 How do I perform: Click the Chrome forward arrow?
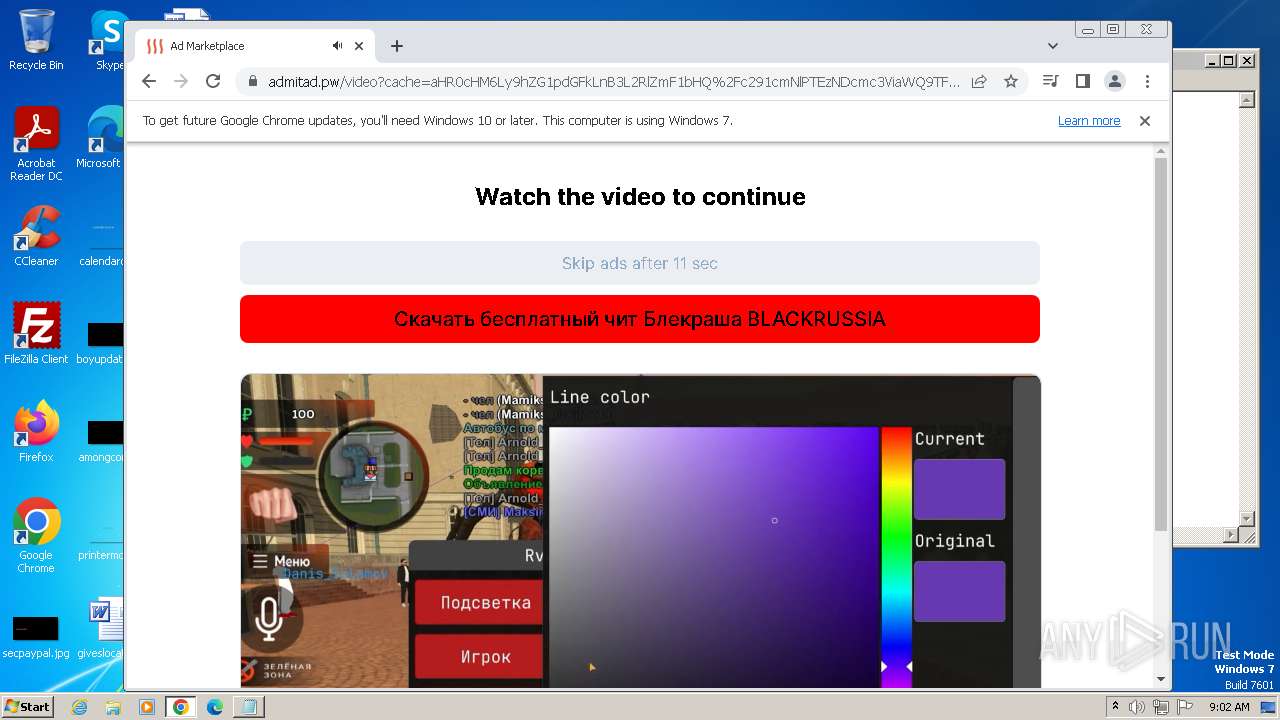[x=181, y=81]
